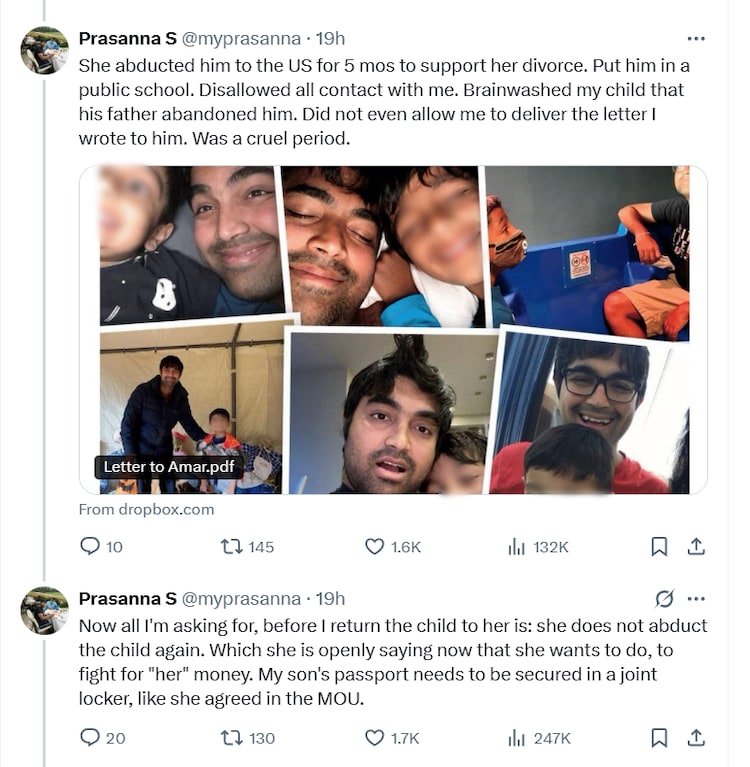Repost the first tweet with 145 reposts
This screenshot has width=750, height=767.
point(232,547)
